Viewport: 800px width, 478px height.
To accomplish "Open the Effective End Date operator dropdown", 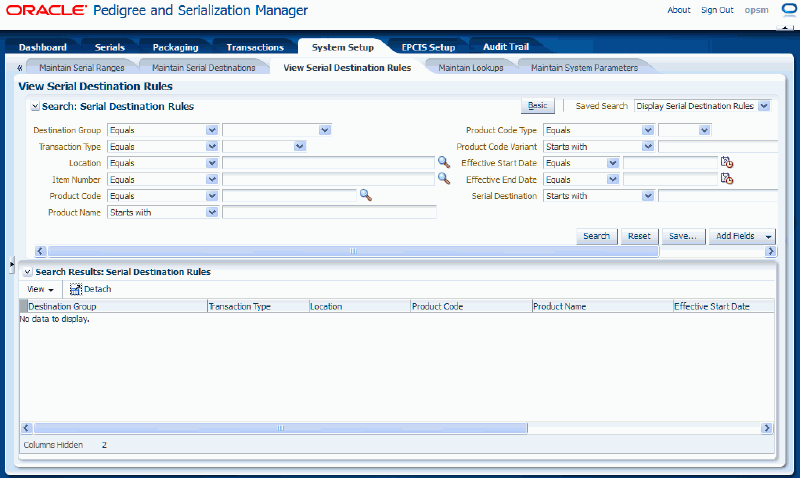I will (613, 180).
